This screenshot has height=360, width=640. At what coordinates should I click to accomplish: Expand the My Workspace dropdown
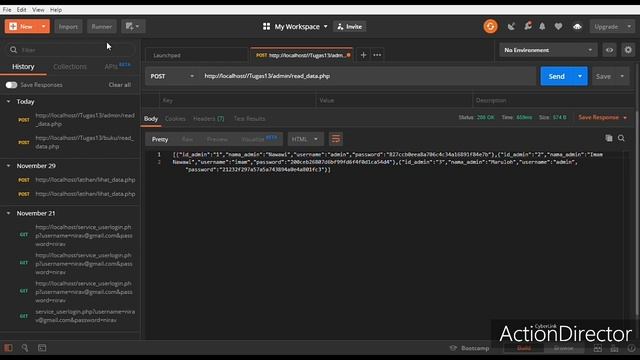(x=325, y=27)
